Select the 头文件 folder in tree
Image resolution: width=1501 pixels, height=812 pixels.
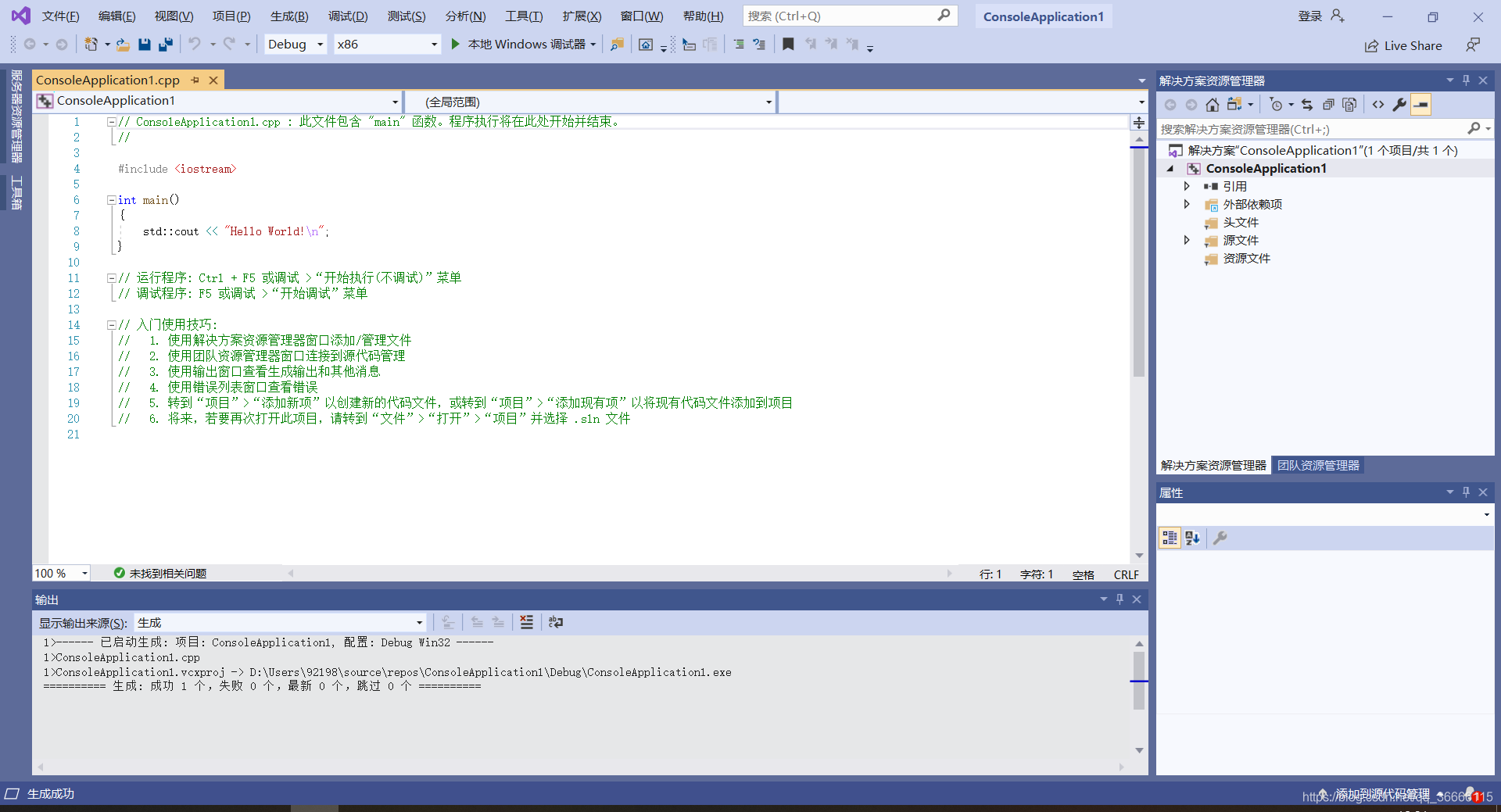1241,223
